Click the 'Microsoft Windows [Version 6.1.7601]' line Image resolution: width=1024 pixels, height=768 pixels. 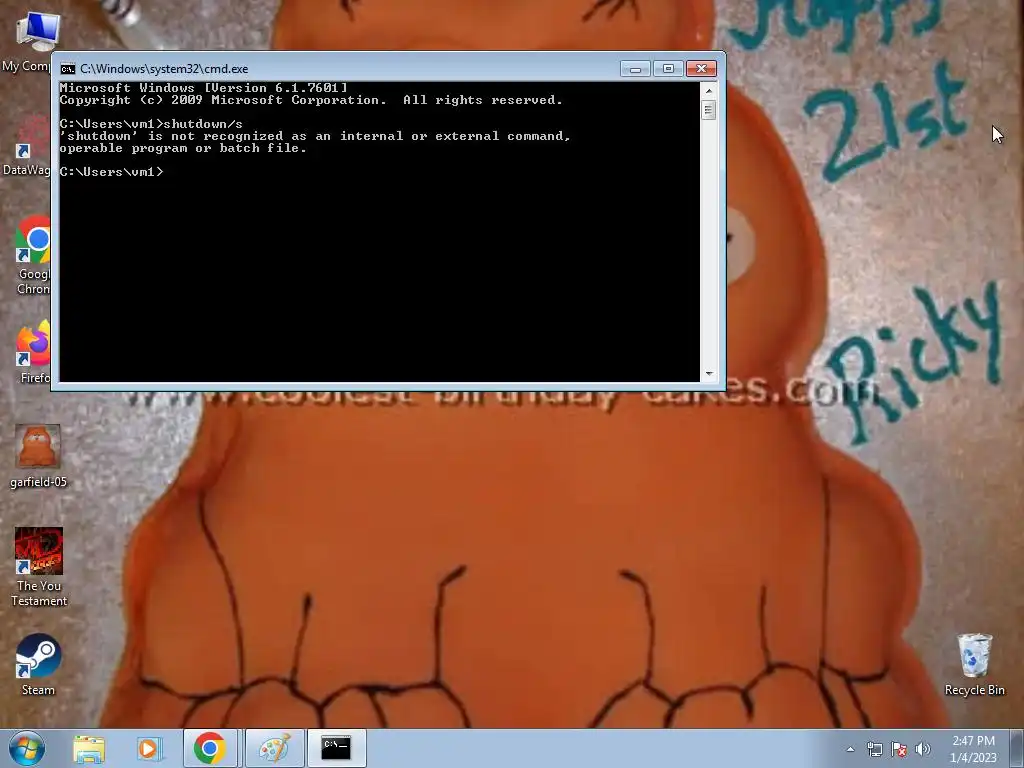[x=203, y=88]
